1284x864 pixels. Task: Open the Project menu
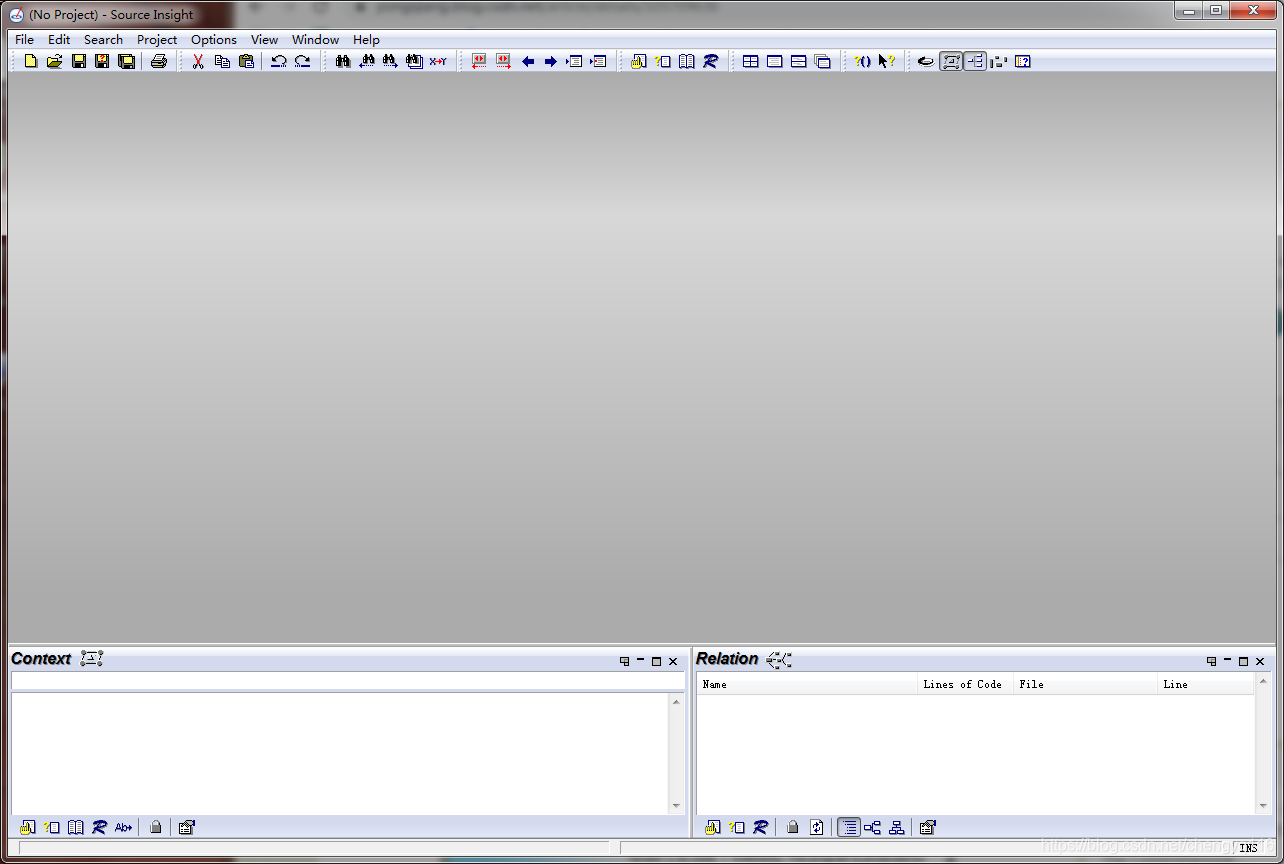click(157, 39)
